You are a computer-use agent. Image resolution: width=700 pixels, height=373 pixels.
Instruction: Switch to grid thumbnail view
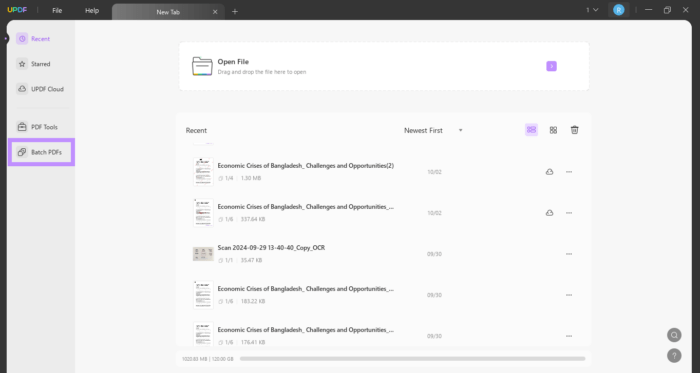pos(553,130)
